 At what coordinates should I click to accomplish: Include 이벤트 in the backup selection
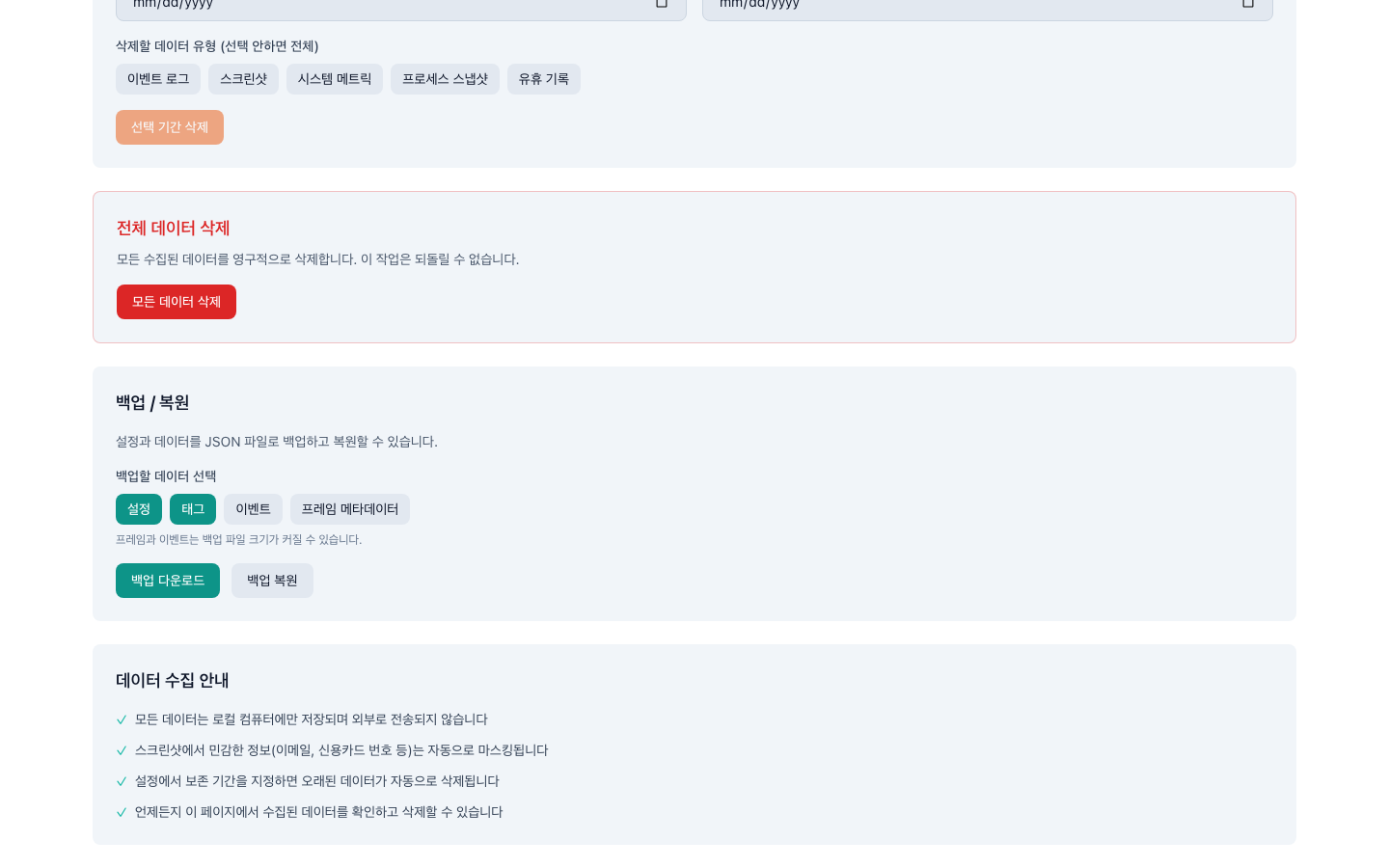tap(253, 509)
